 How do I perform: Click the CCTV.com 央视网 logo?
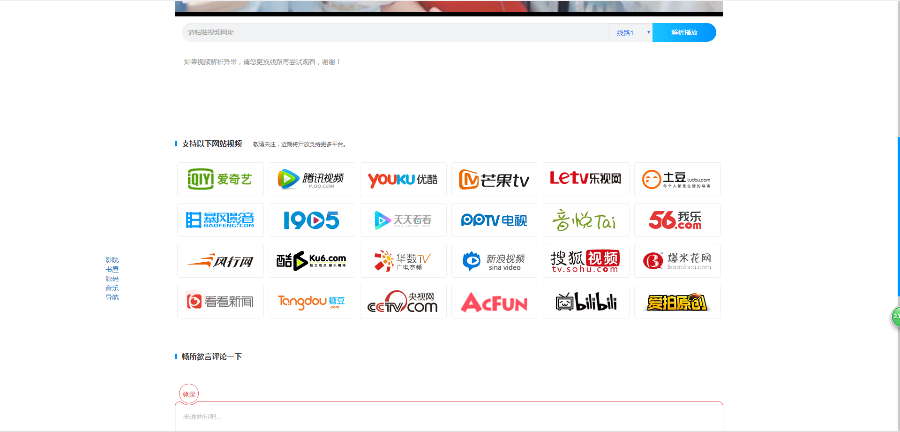(404, 302)
